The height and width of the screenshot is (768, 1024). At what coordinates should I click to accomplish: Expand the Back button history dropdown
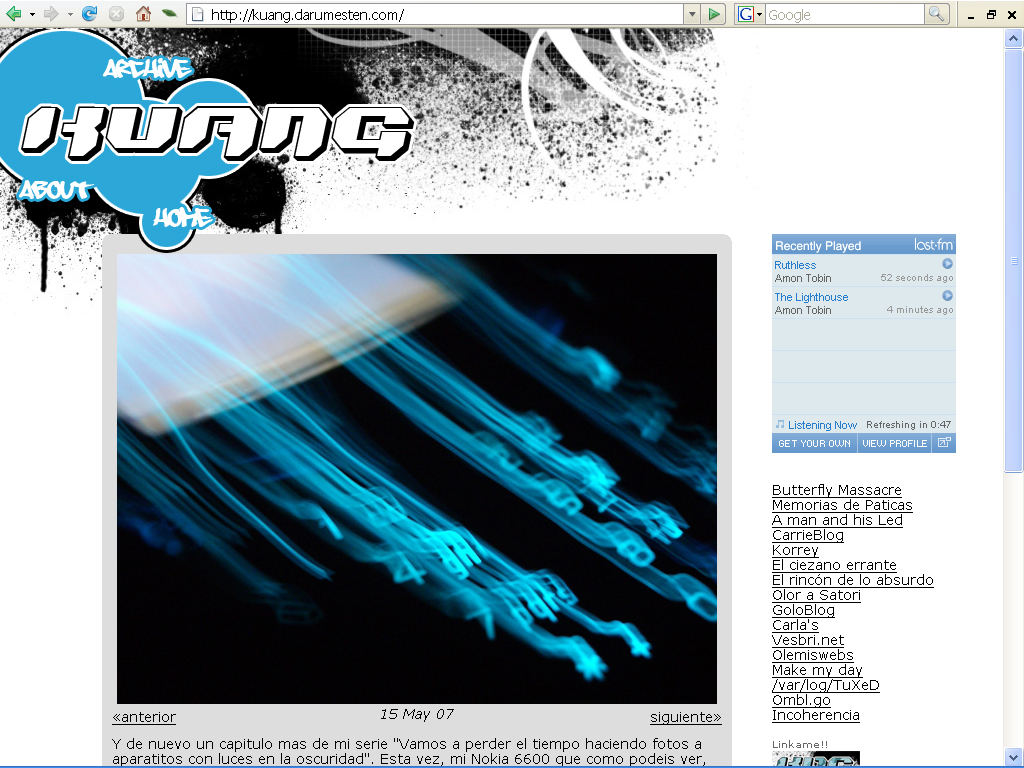click(x=32, y=14)
